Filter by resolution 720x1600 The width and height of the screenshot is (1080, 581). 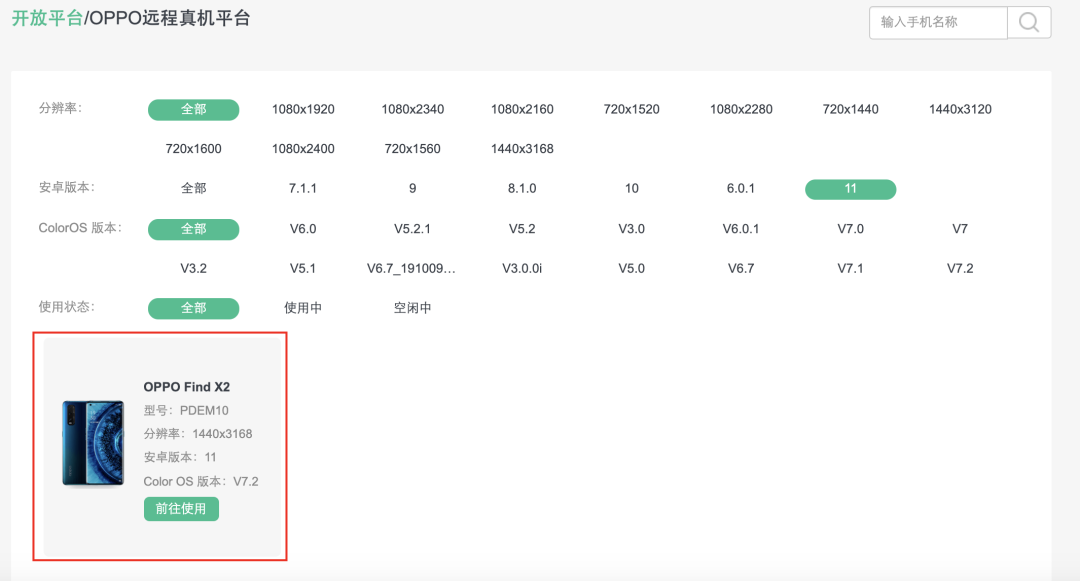coord(194,149)
